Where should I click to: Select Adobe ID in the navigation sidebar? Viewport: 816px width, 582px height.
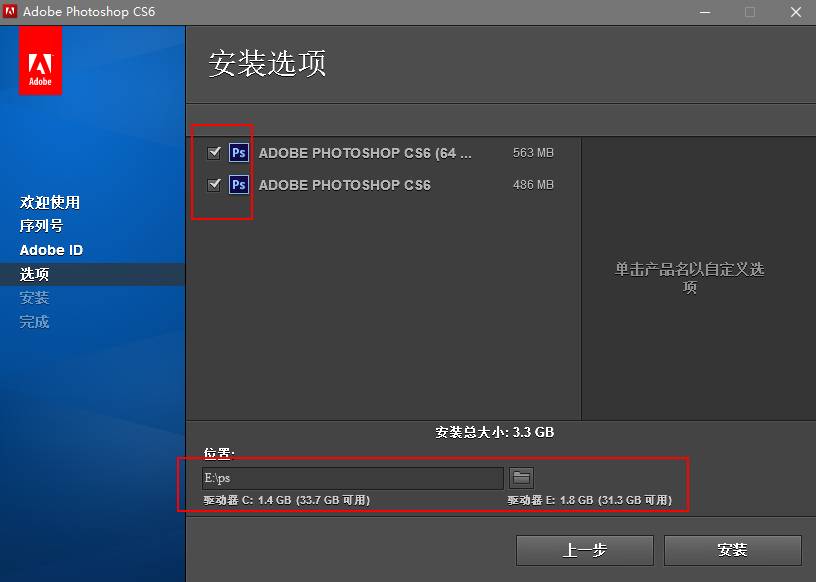tap(50, 250)
